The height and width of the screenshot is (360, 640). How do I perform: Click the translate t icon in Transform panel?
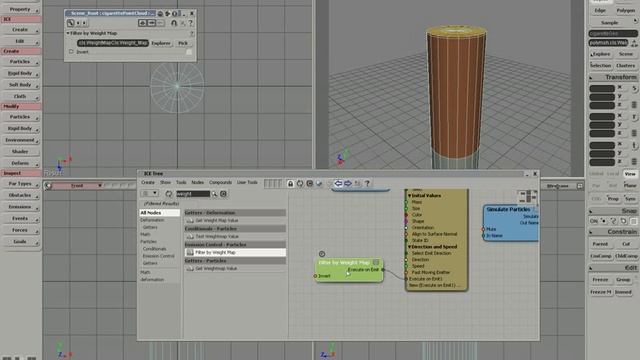[634, 145]
